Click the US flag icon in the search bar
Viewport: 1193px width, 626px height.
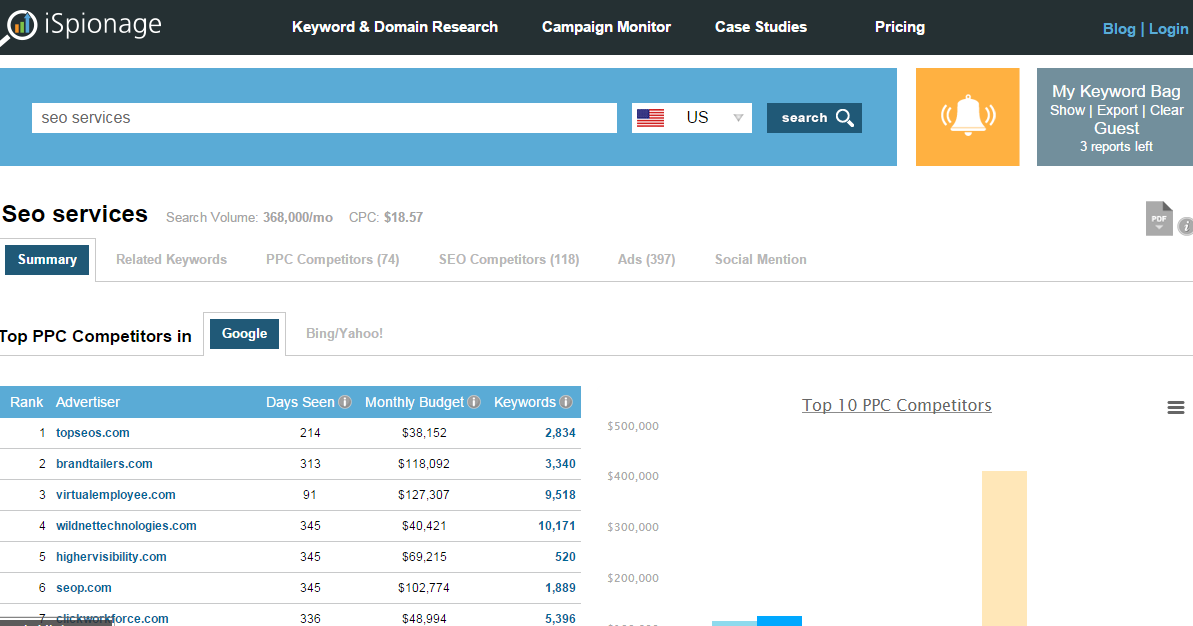651,117
